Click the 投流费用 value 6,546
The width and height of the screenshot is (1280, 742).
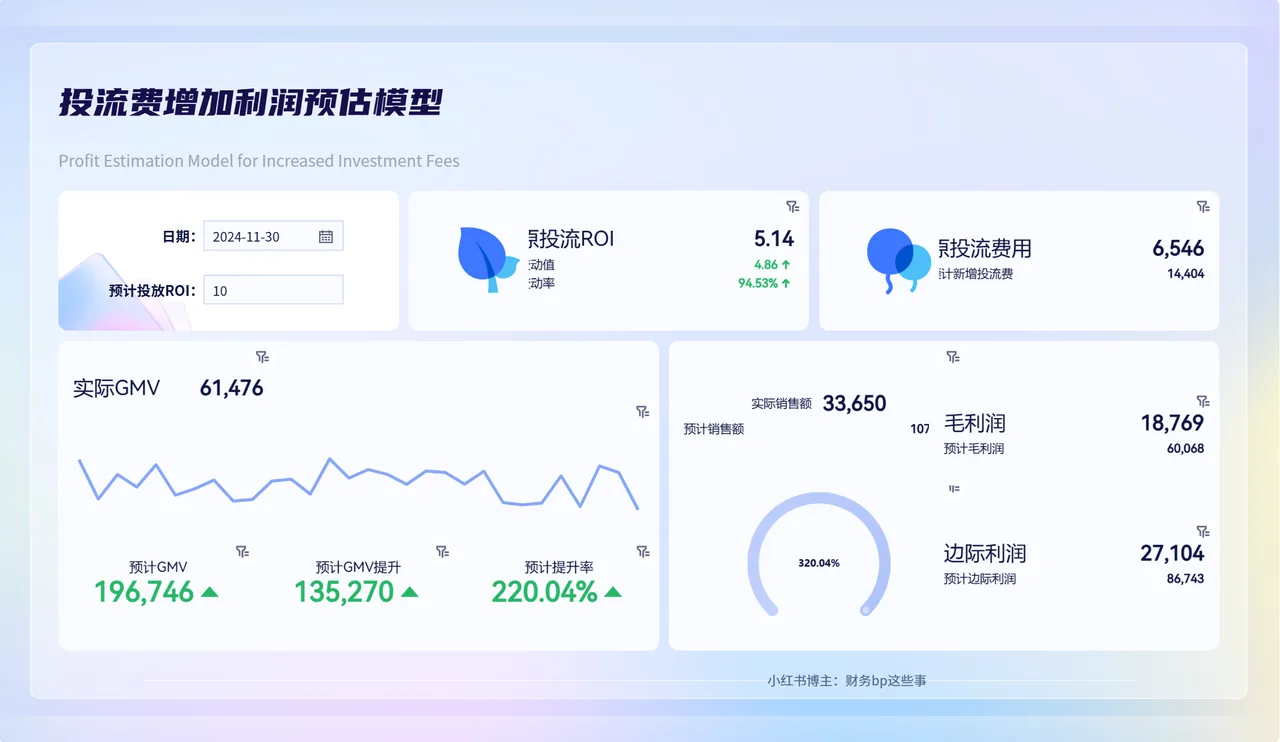(x=1178, y=248)
